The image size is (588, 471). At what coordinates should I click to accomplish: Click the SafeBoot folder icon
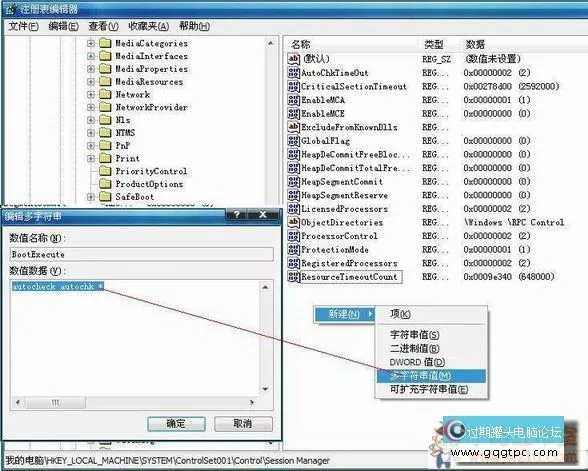click(x=105, y=196)
